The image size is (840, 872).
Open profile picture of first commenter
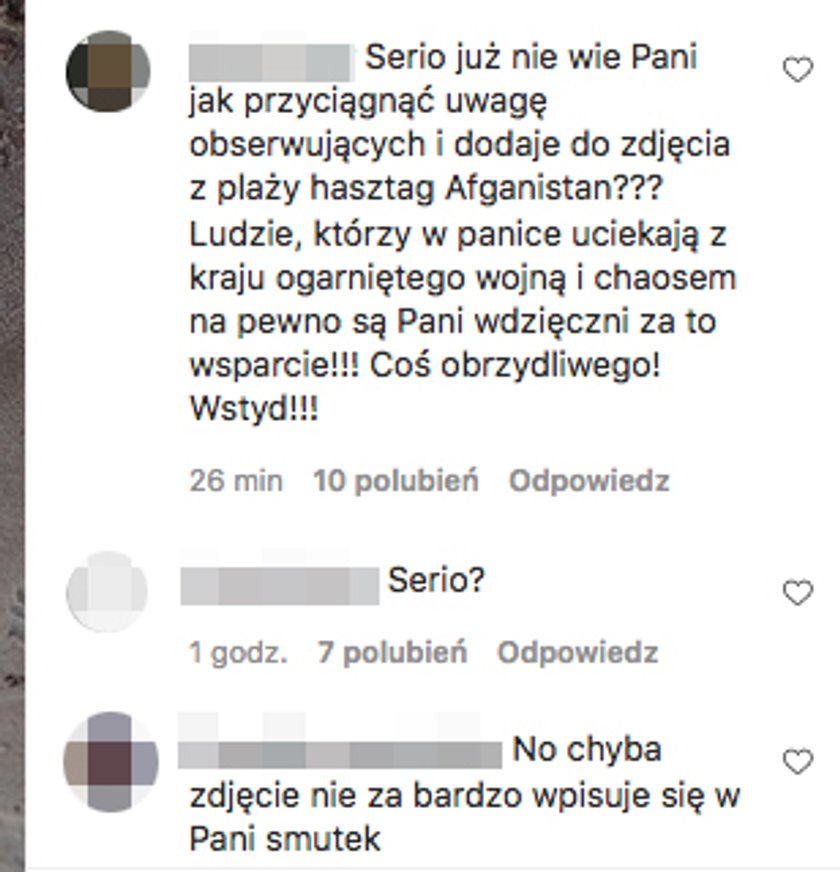coord(108,71)
